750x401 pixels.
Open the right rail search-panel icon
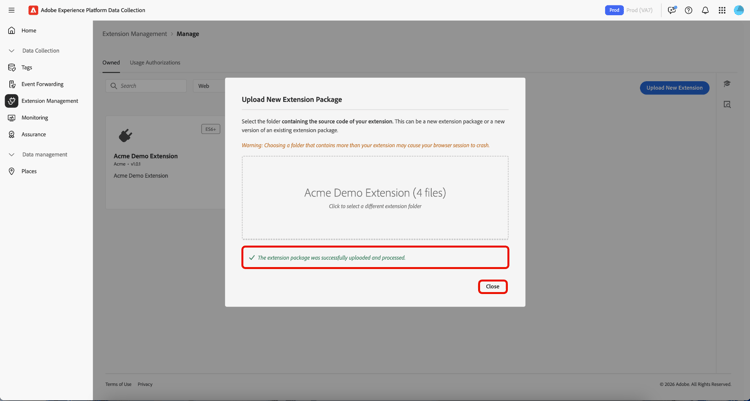point(727,104)
